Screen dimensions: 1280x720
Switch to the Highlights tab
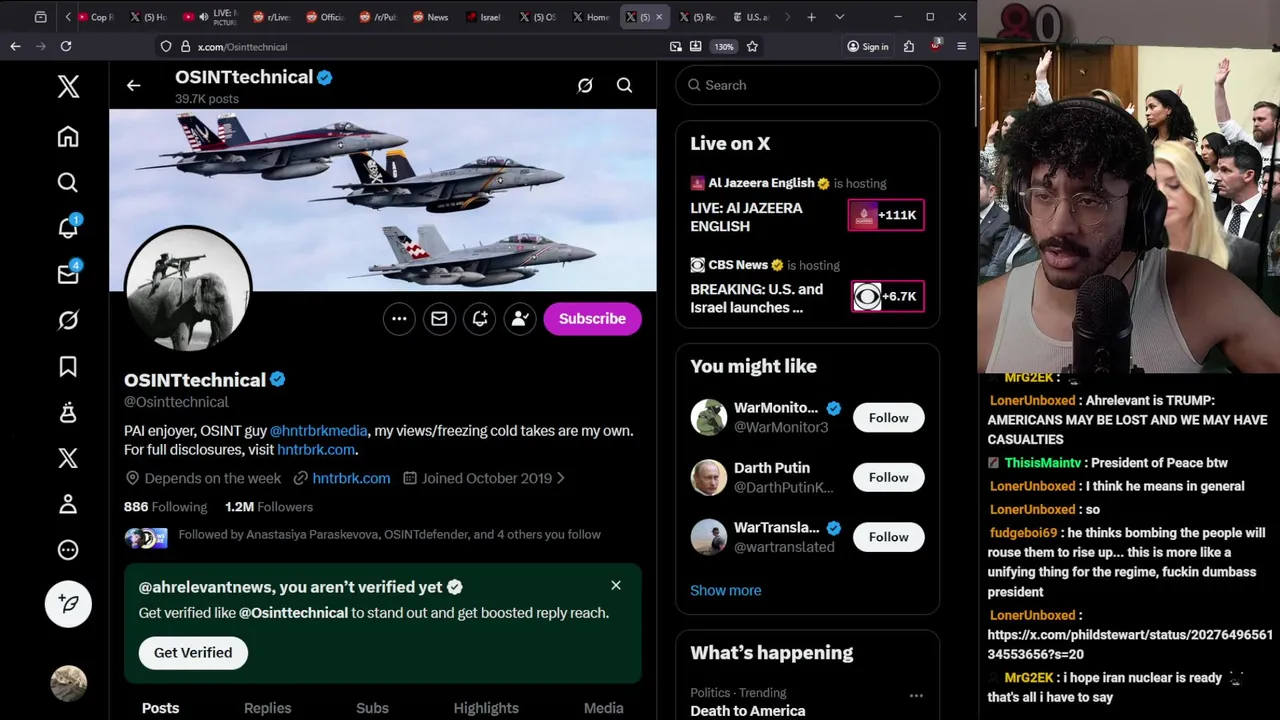[x=486, y=708]
